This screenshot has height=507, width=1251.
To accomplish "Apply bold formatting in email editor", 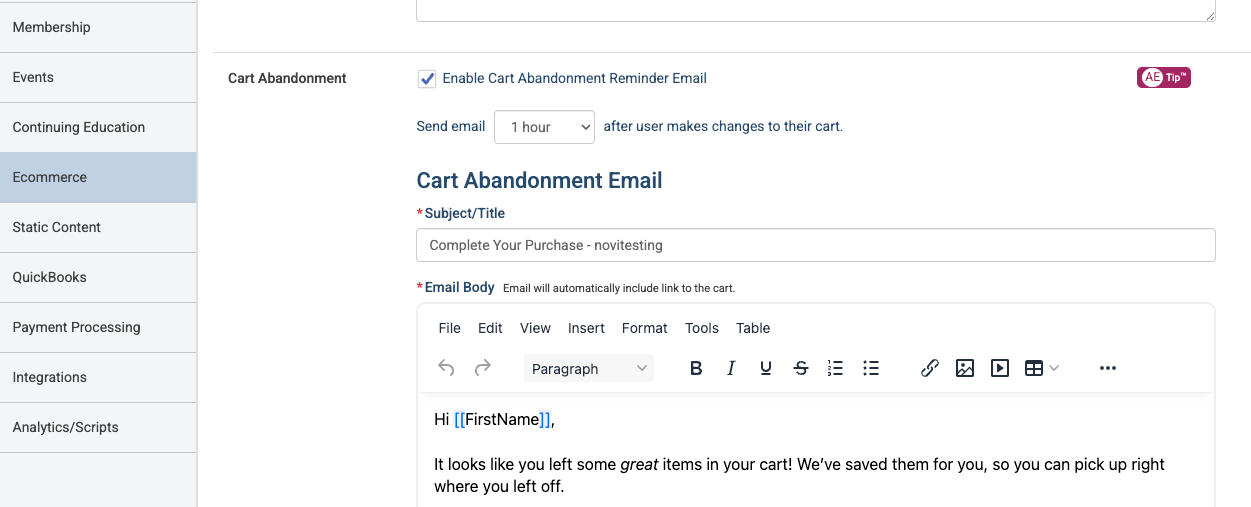I will [x=696, y=368].
